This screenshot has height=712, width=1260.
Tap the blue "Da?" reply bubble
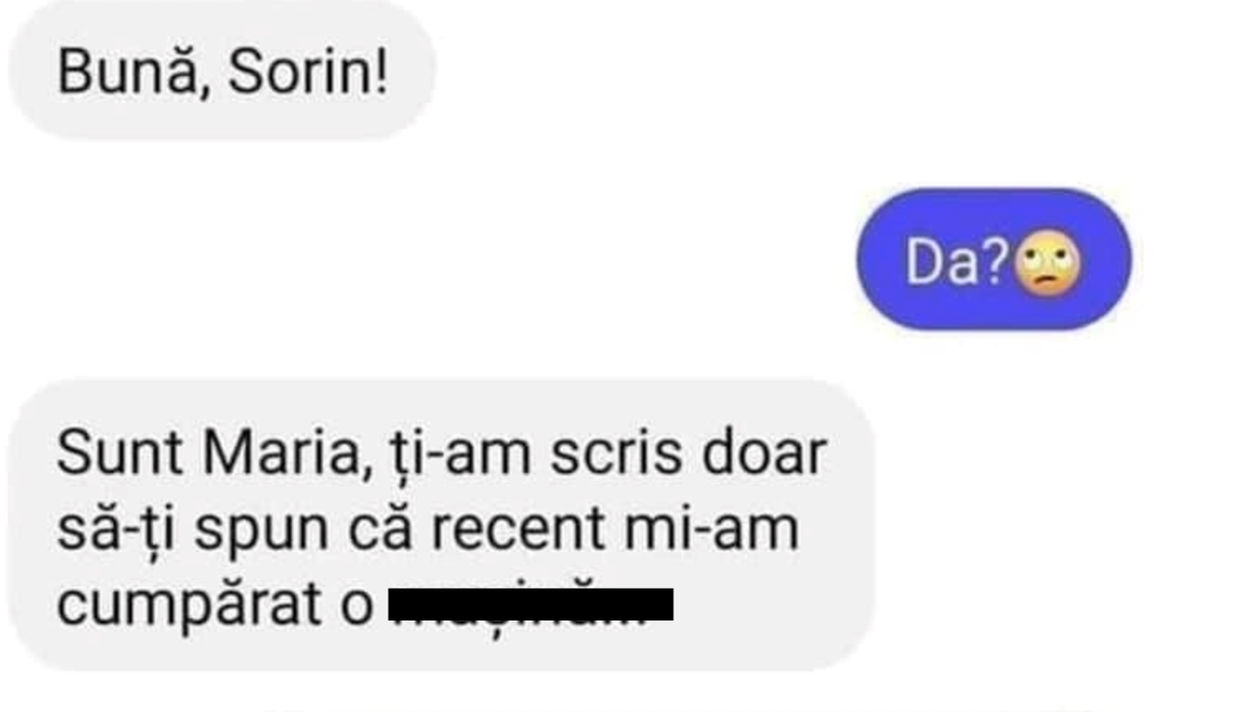click(x=993, y=259)
